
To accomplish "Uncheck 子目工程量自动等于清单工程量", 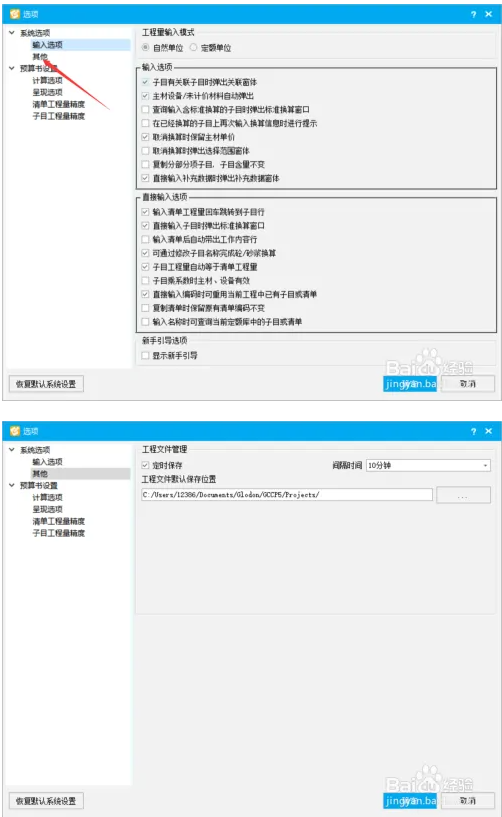I will pyautogui.click(x=145, y=267).
